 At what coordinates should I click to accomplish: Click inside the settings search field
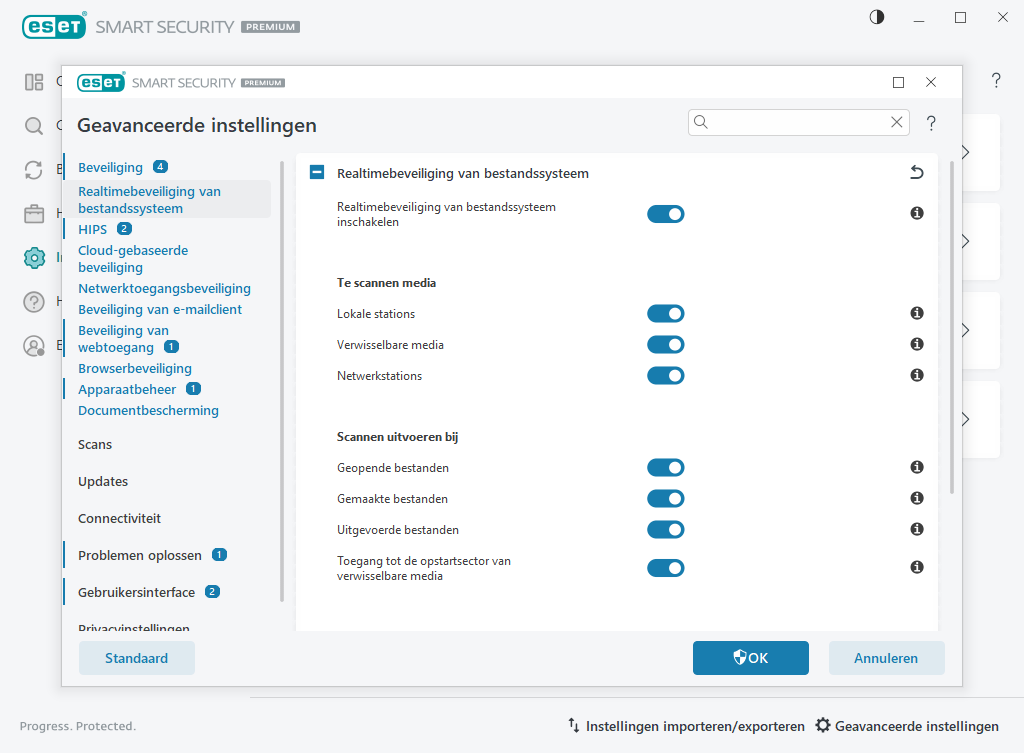(x=790, y=121)
